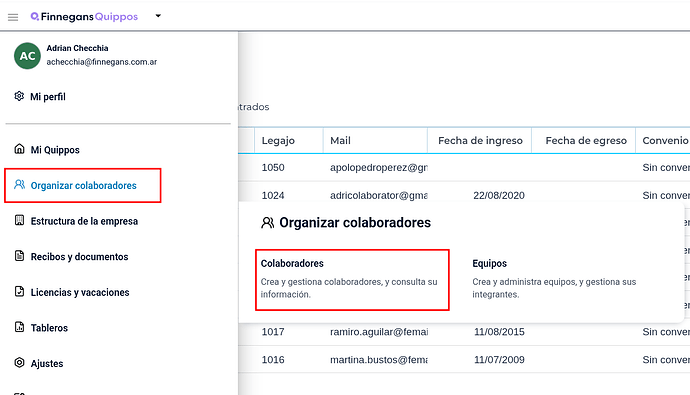This screenshot has height=395, width=690.
Task: Click the hexagon icon for Ajustes
Action: pyautogui.click(x=19, y=362)
